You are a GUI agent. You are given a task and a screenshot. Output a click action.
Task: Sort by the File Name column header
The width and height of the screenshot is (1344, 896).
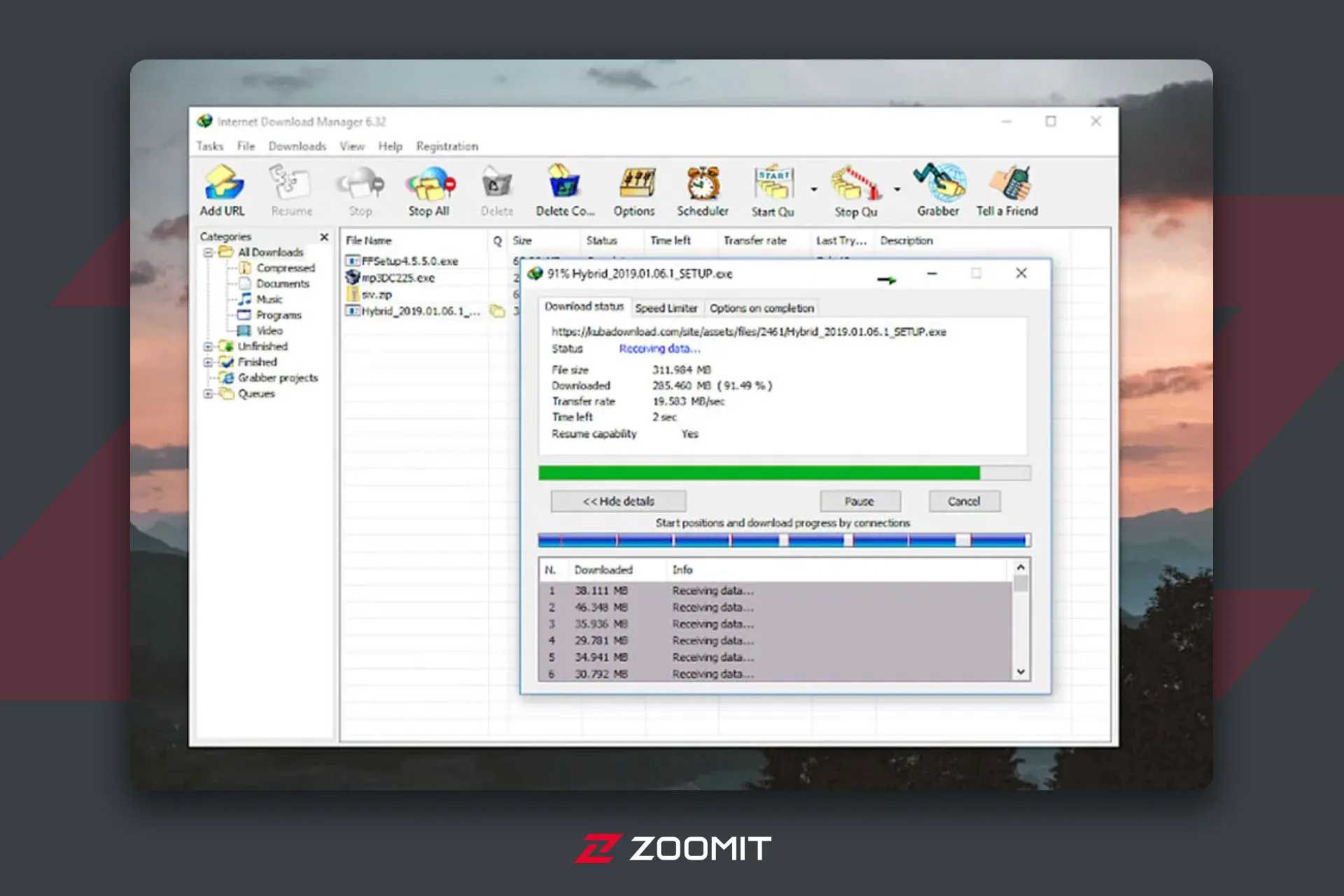415,240
